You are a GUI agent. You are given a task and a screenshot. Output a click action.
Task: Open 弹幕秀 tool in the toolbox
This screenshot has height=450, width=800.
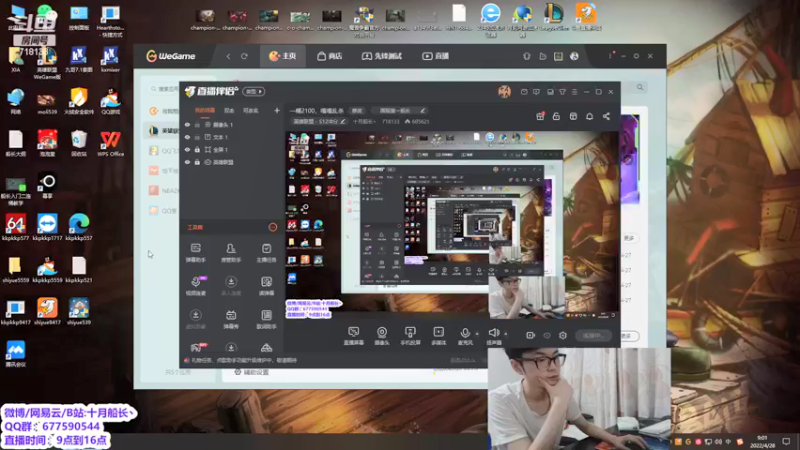[x=231, y=319]
